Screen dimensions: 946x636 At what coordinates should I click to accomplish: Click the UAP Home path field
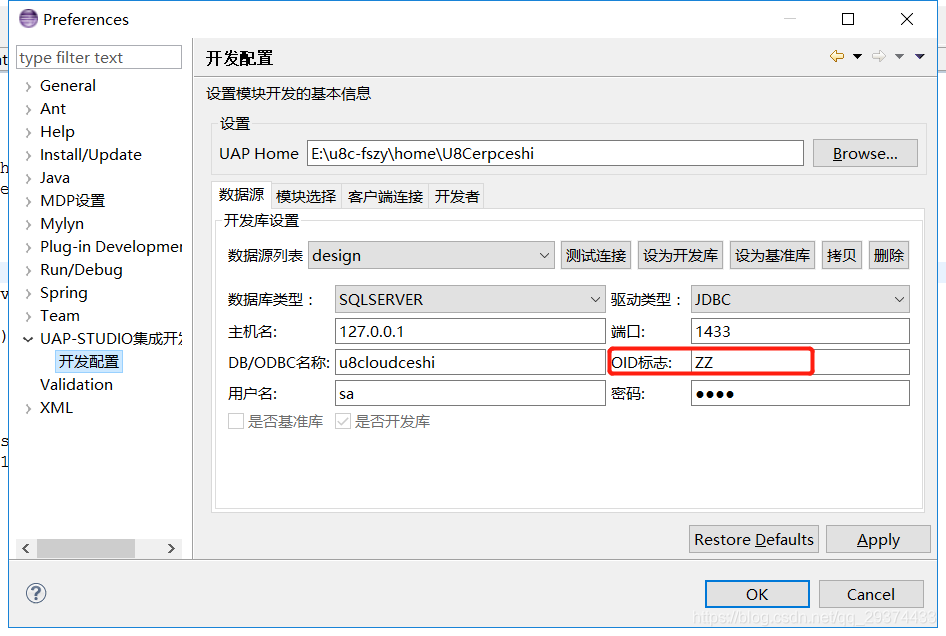point(555,153)
